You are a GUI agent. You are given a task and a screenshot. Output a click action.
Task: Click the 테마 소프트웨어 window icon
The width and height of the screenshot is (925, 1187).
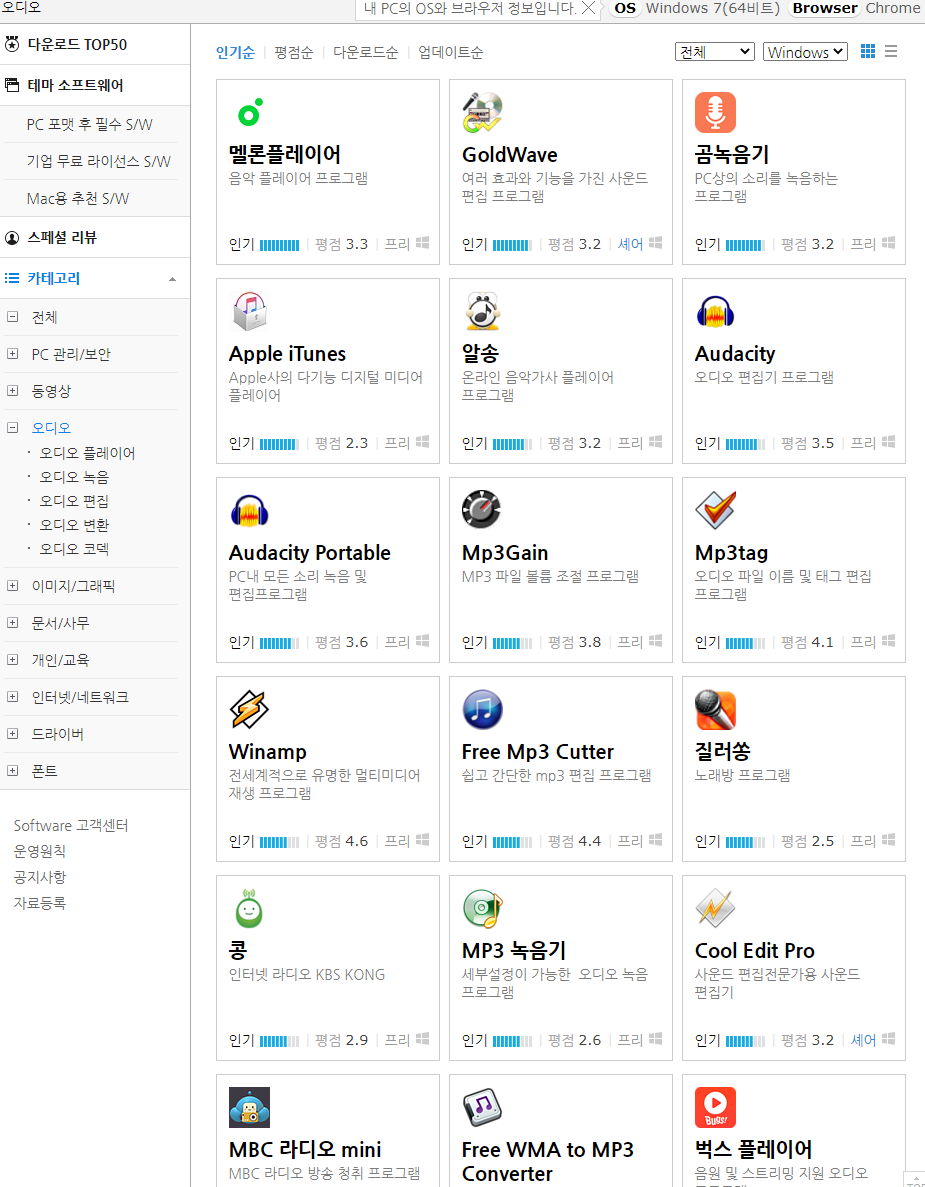(x=12, y=86)
